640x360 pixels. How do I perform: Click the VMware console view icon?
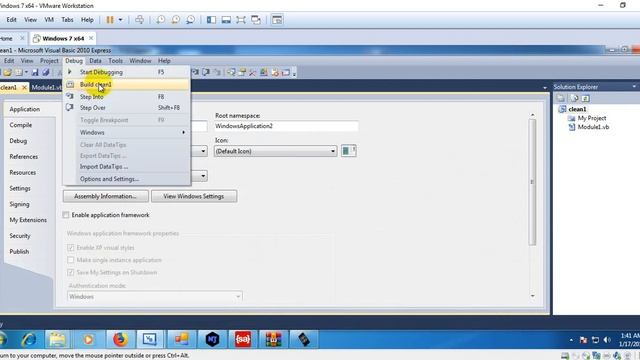[277, 20]
